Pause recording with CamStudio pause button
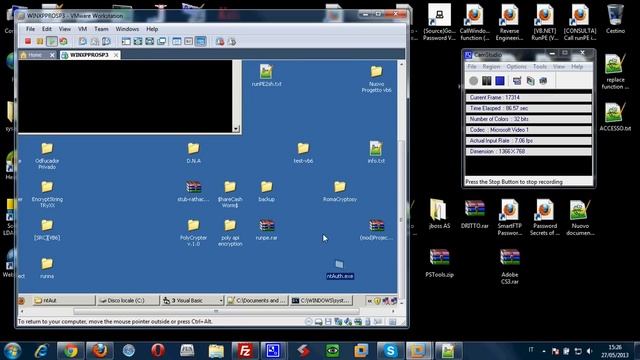Image resolution: width=640 pixels, height=360 pixels. (487, 81)
